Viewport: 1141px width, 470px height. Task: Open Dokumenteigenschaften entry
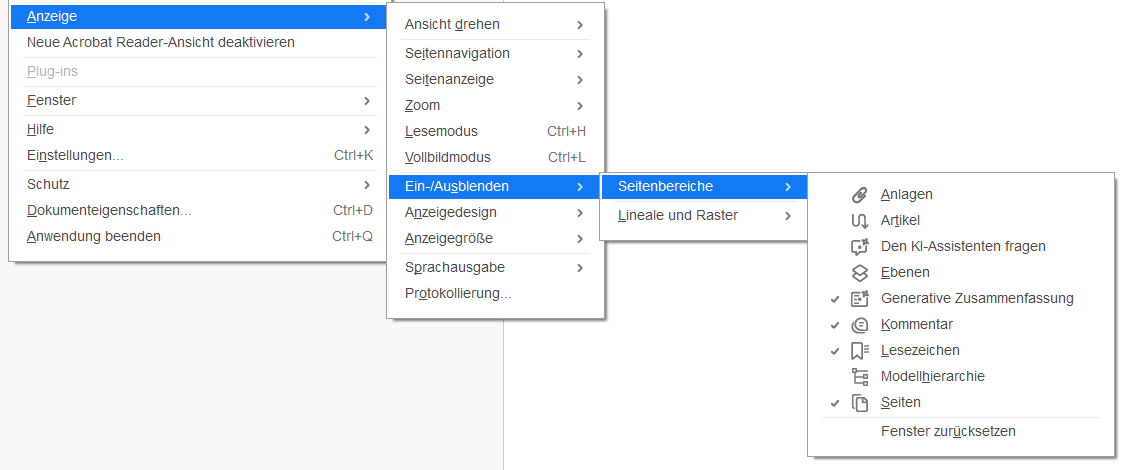point(108,210)
